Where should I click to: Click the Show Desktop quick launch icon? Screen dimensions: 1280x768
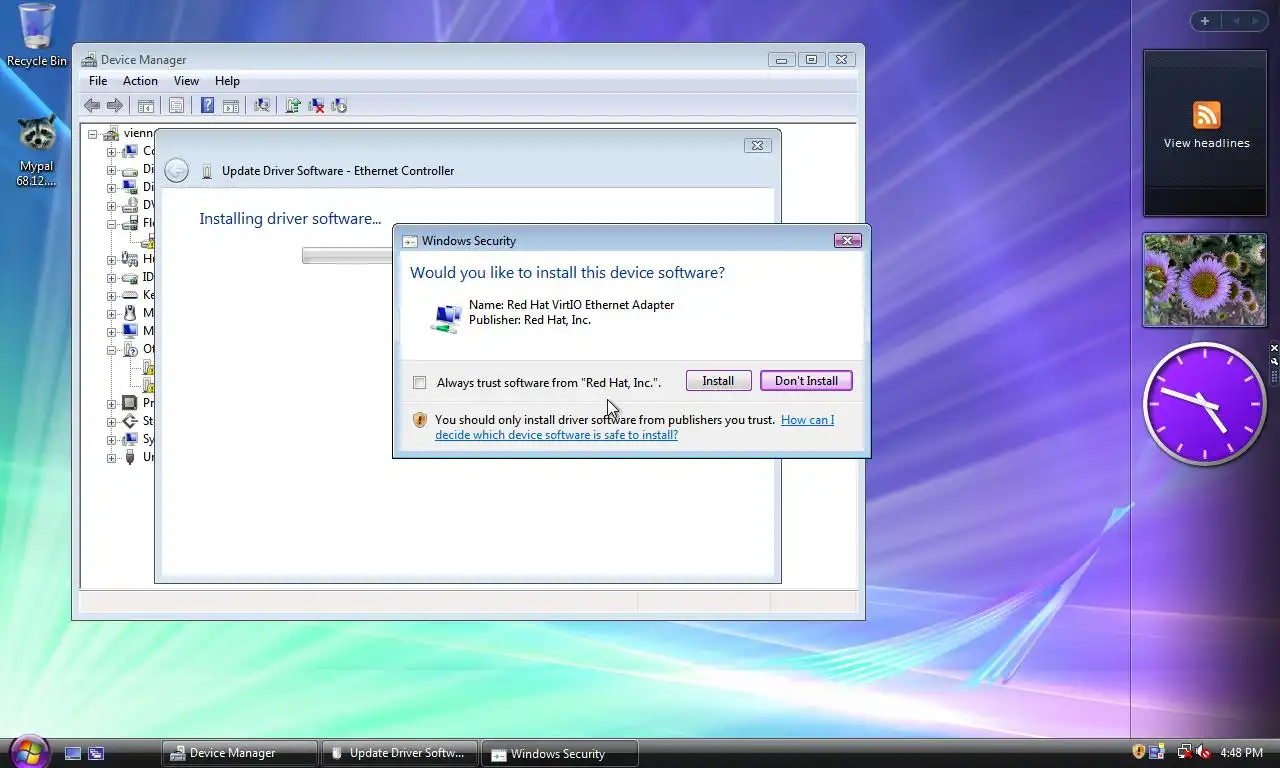pyautogui.click(x=73, y=753)
